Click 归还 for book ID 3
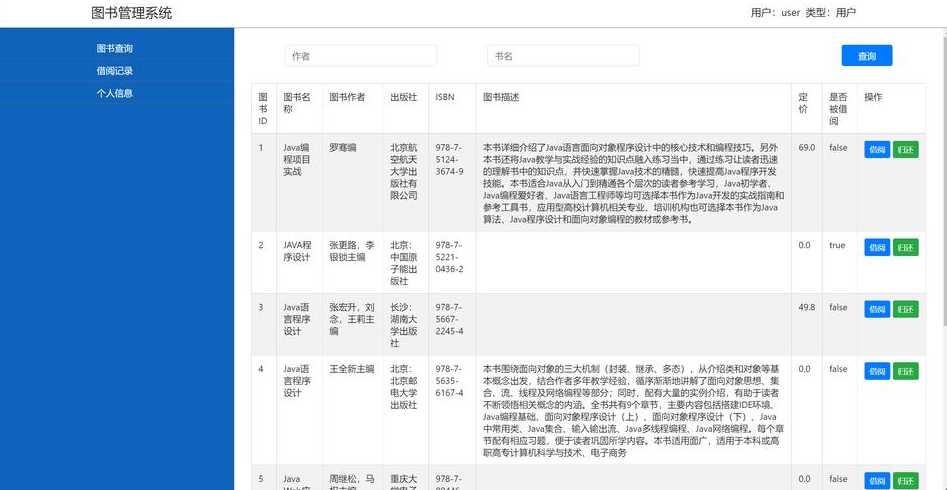This screenshot has width=947, height=490. point(905,309)
